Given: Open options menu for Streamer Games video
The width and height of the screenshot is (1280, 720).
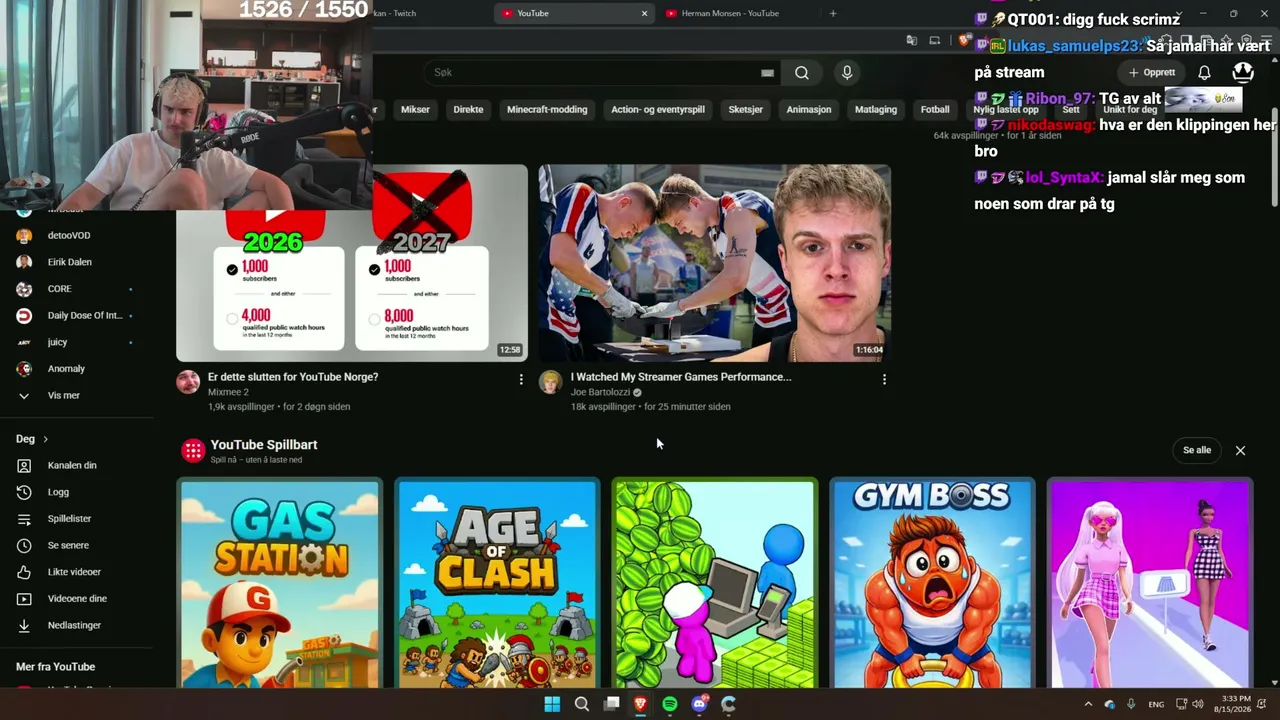Looking at the screenshot, I should 884,380.
